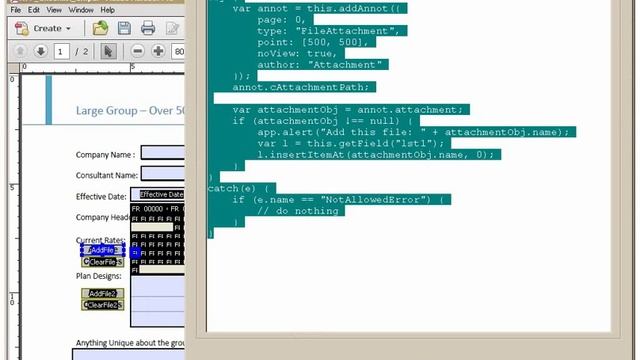The width and height of the screenshot is (640, 360).
Task: Click the 'Consultant Name:' label
Action: tap(107, 175)
